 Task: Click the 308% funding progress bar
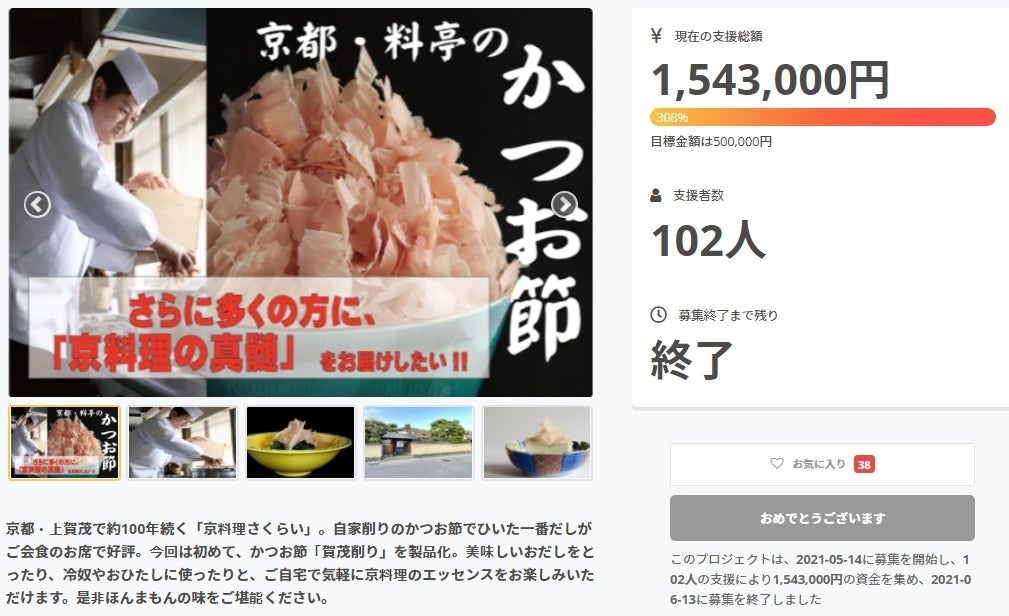pos(822,117)
